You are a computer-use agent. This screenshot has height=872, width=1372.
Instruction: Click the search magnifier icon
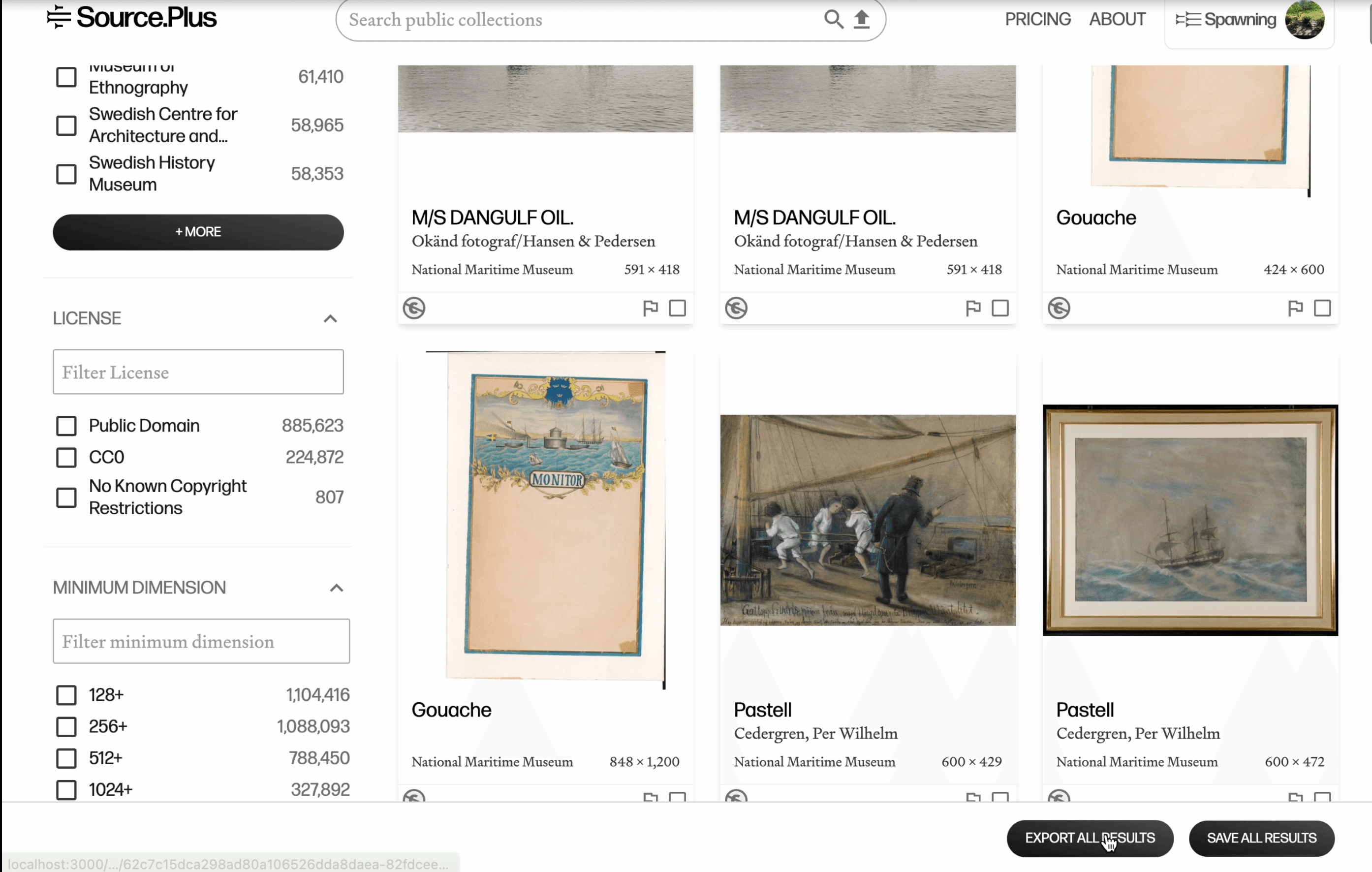(833, 19)
